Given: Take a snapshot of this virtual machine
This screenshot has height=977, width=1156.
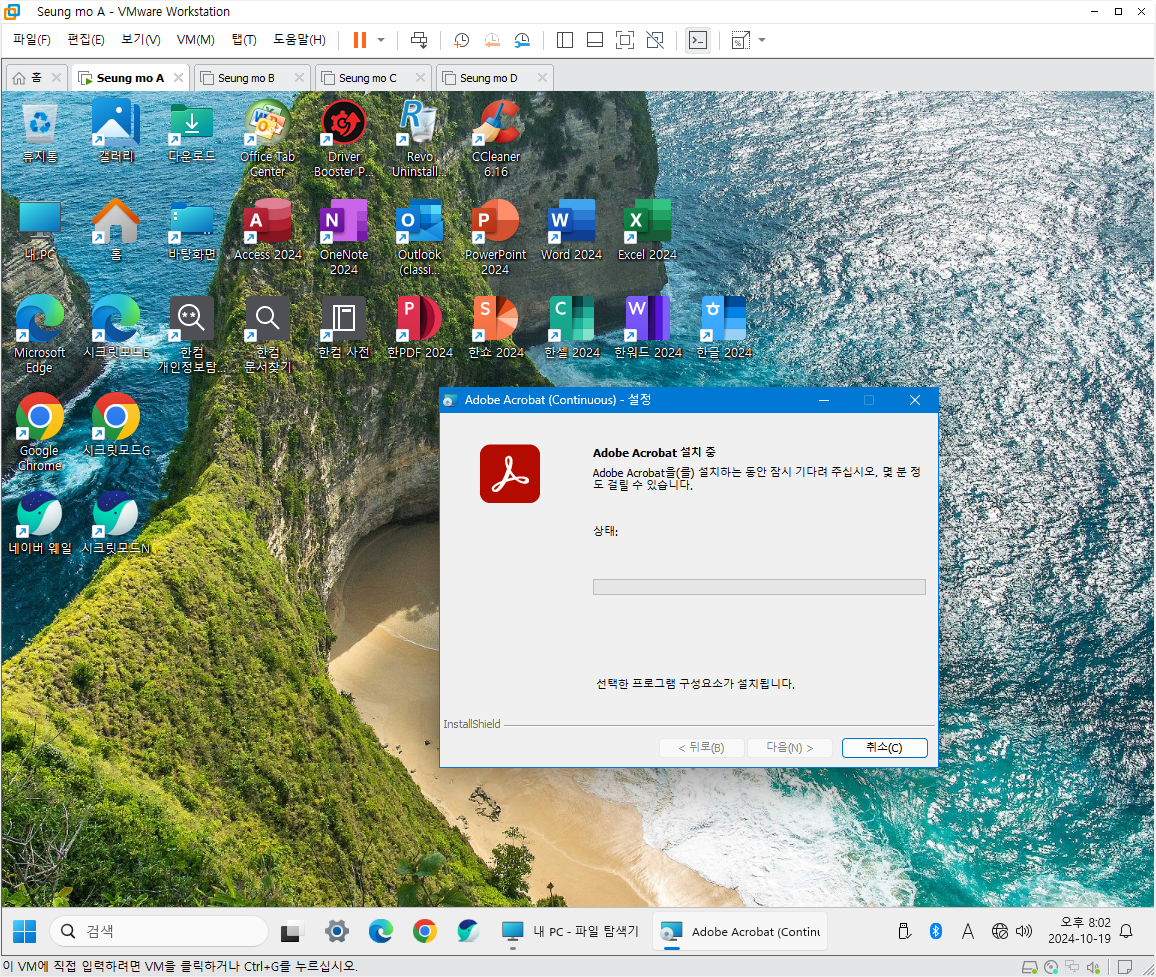Looking at the screenshot, I should (x=462, y=40).
